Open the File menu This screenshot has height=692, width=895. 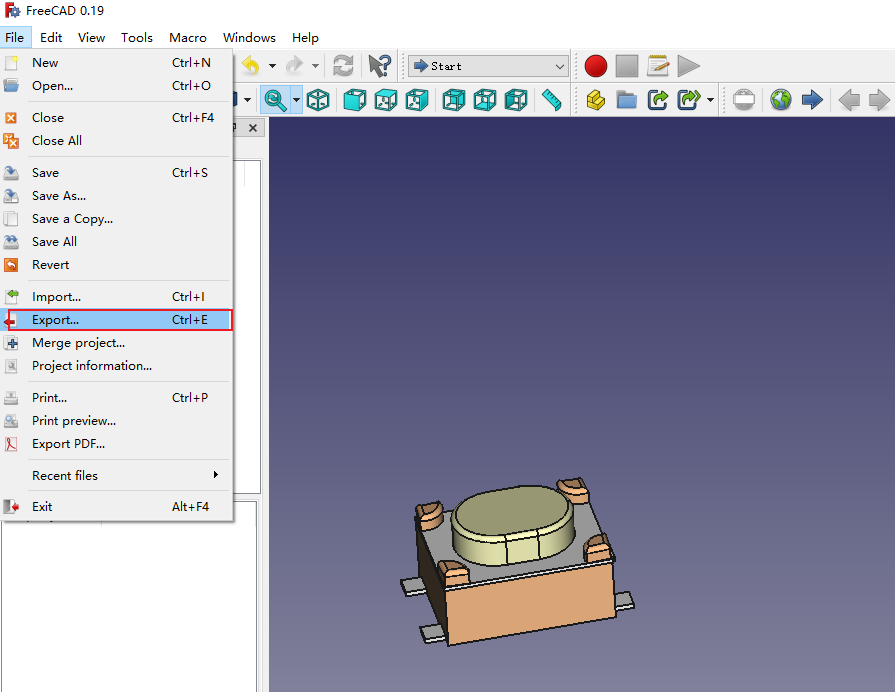[x=15, y=38]
